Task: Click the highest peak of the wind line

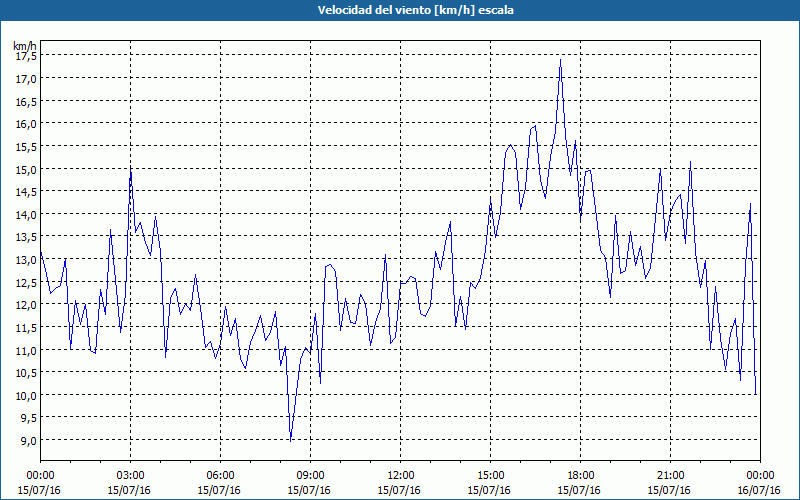Action: coord(560,60)
